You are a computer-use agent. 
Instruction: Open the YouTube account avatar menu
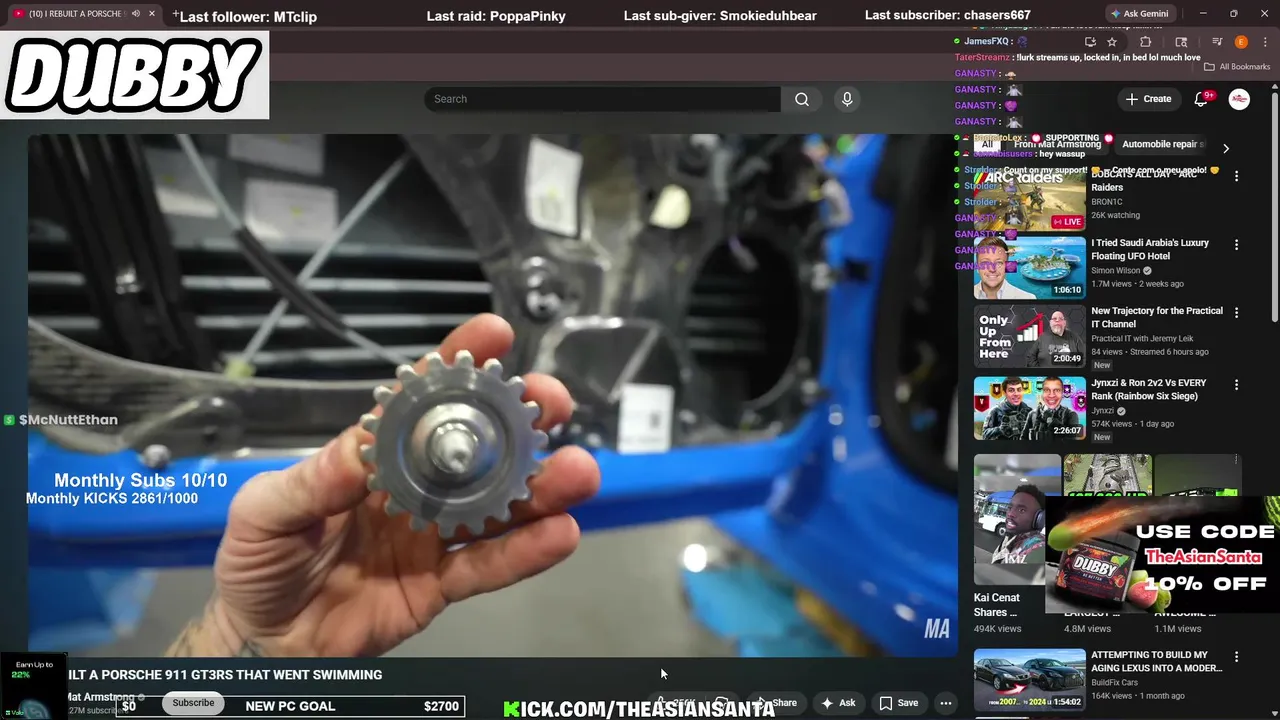point(1239,99)
